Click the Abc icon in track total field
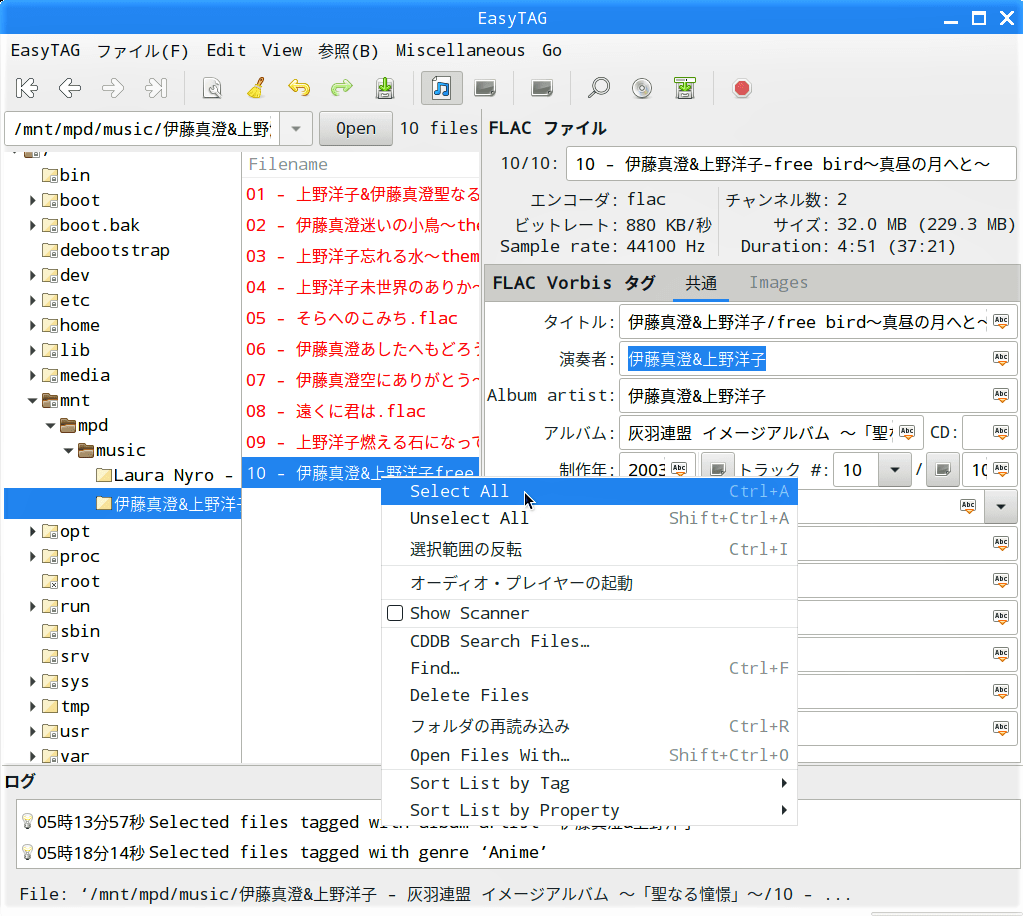This screenshot has width=1023, height=916. tap(1001, 469)
